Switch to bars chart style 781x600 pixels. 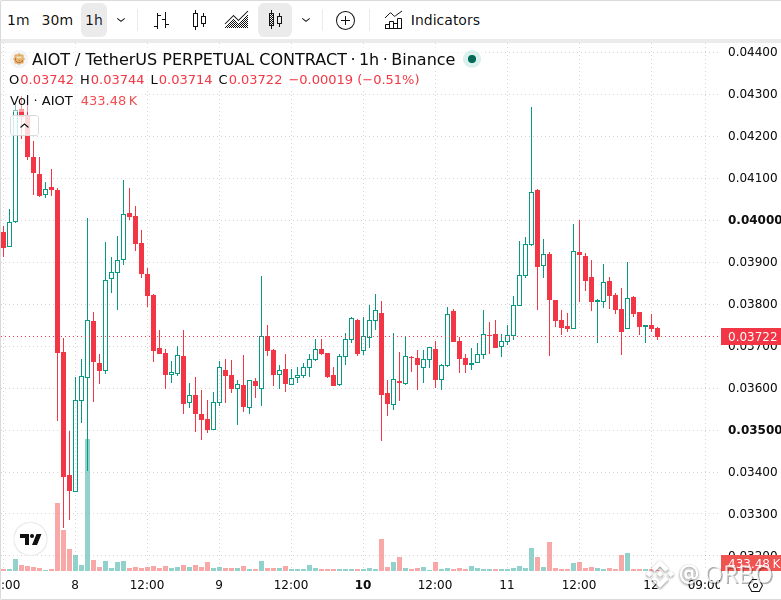pyautogui.click(x=161, y=20)
